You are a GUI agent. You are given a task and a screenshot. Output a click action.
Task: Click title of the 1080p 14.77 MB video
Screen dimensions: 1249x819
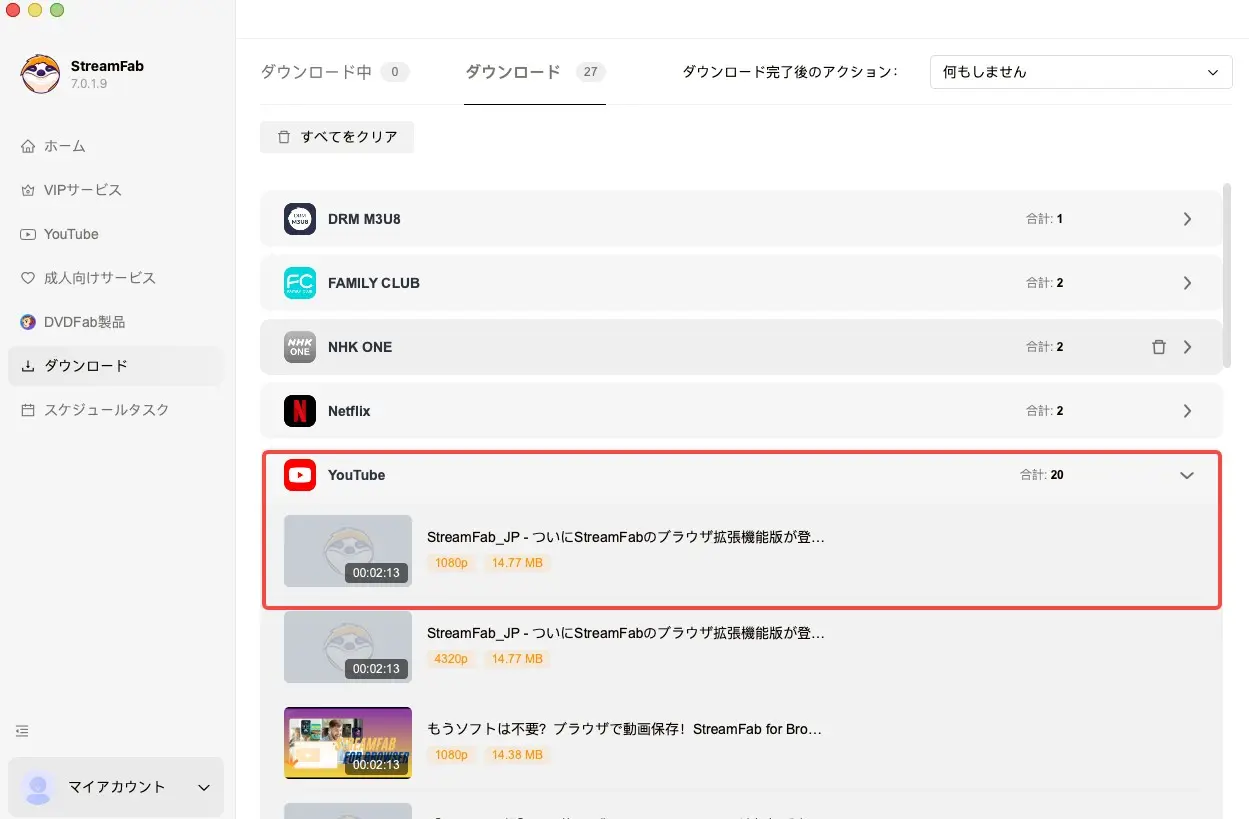pos(626,537)
